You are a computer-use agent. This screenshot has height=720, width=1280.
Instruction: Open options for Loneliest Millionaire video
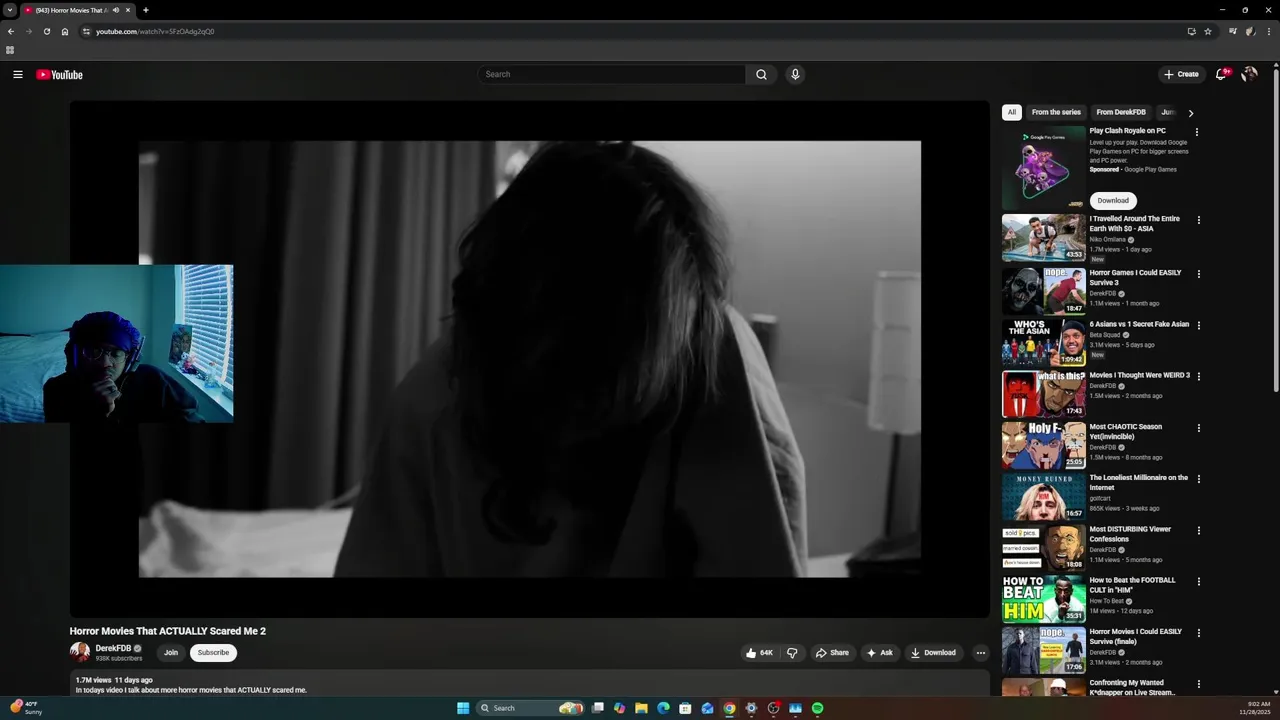tap(1199, 479)
